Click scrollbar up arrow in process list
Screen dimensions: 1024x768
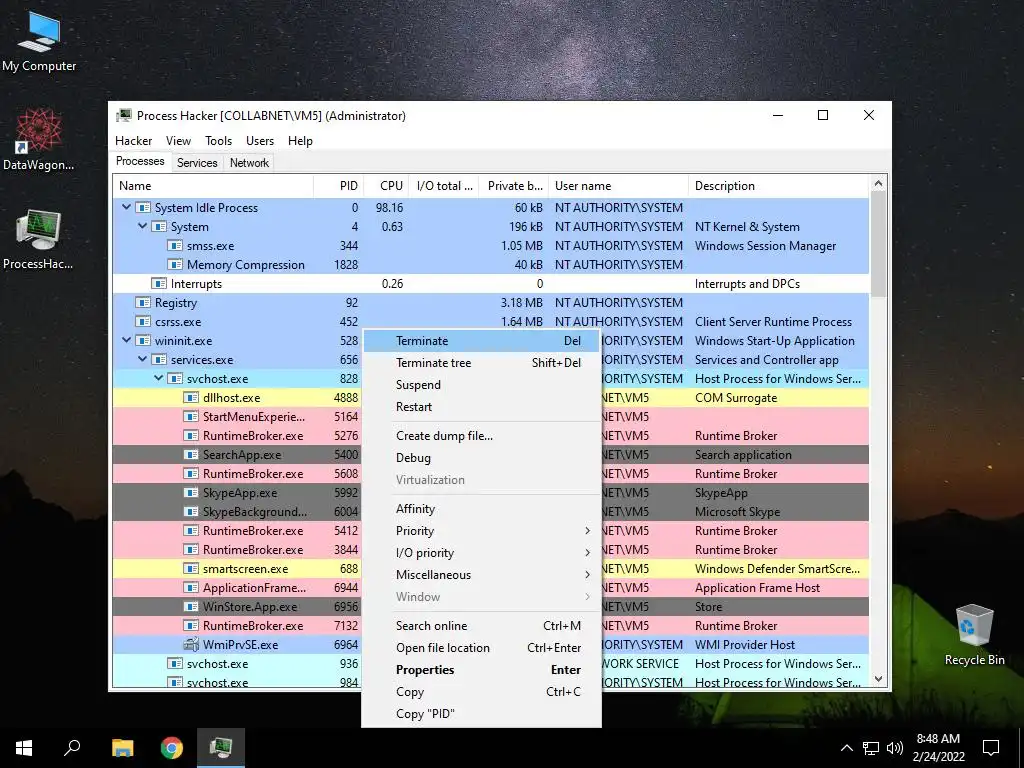(x=878, y=184)
